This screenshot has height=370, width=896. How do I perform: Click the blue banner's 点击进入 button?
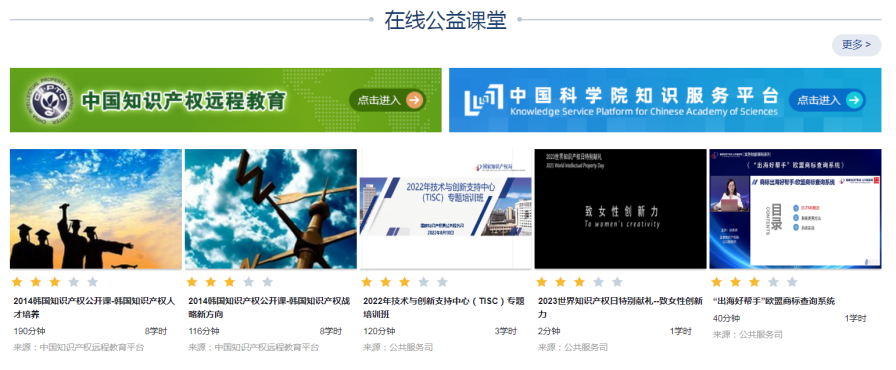click(827, 100)
